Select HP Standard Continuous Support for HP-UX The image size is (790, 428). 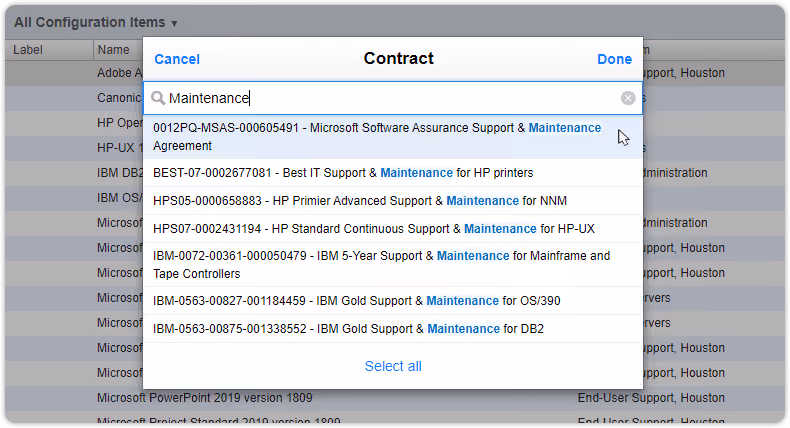393,229
